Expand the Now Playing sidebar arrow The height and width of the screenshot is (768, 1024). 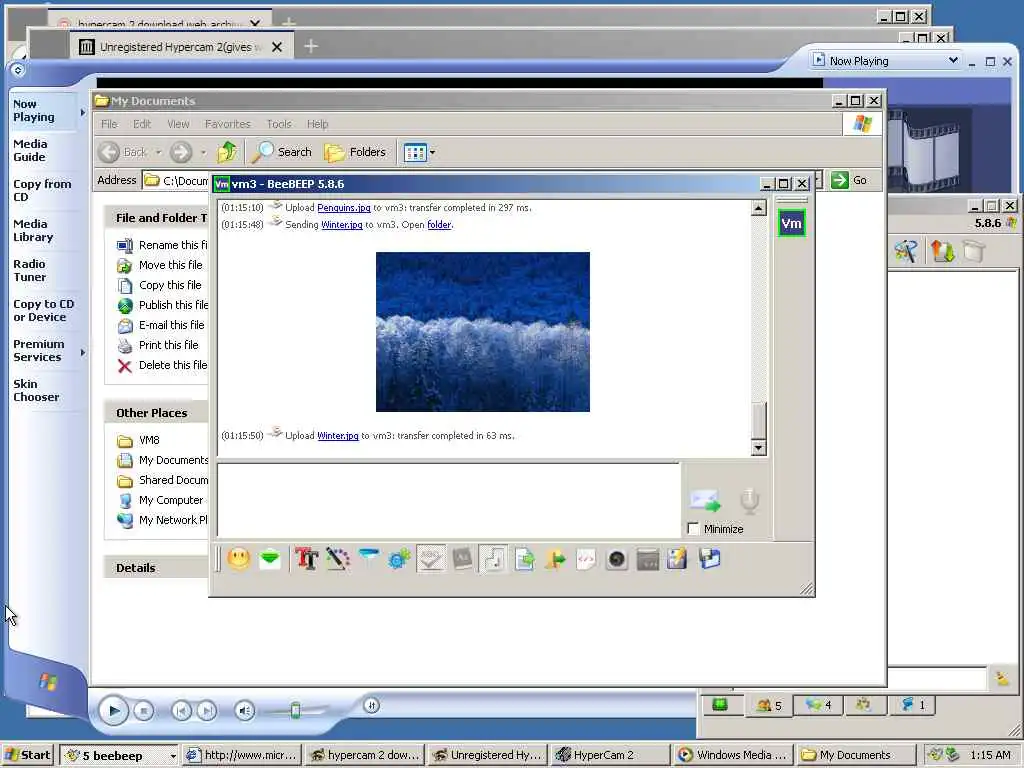pyautogui.click(x=83, y=112)
